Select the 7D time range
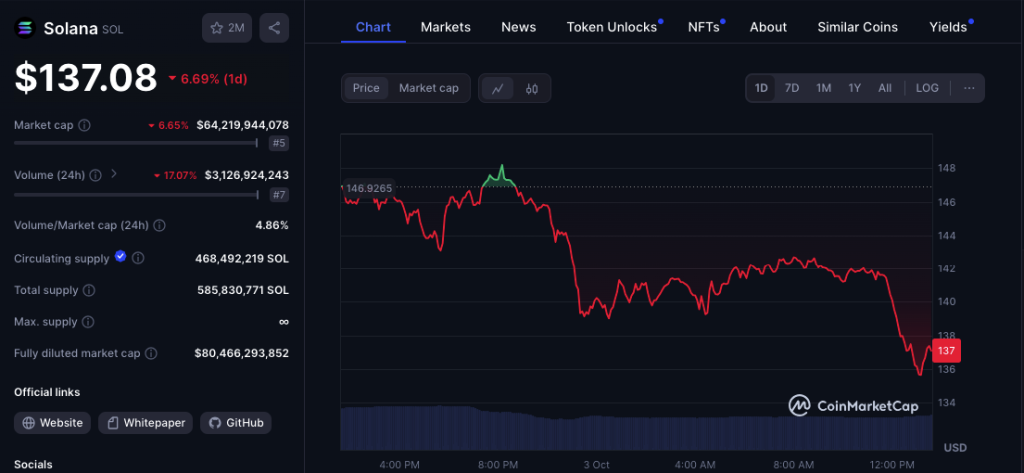The width and height of the screenshot is (1024, 473). click(792, 88)
